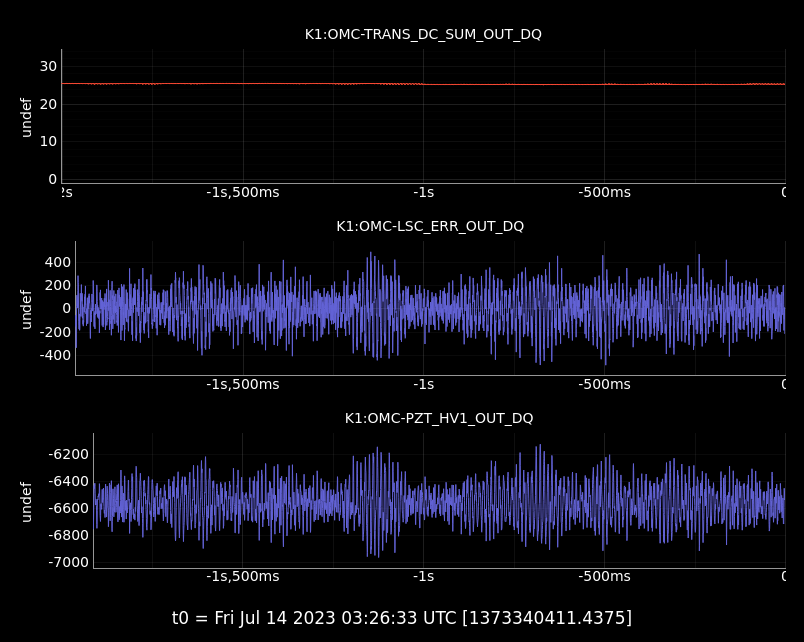Click the 10 y-axis tick on top plot
This screenshot has width=804, height=642.
click(48, 141)
